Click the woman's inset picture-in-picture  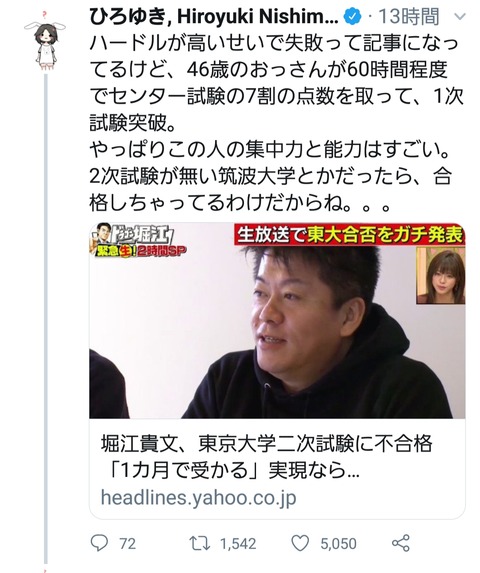pyautogui.click(x=441, y=276)
